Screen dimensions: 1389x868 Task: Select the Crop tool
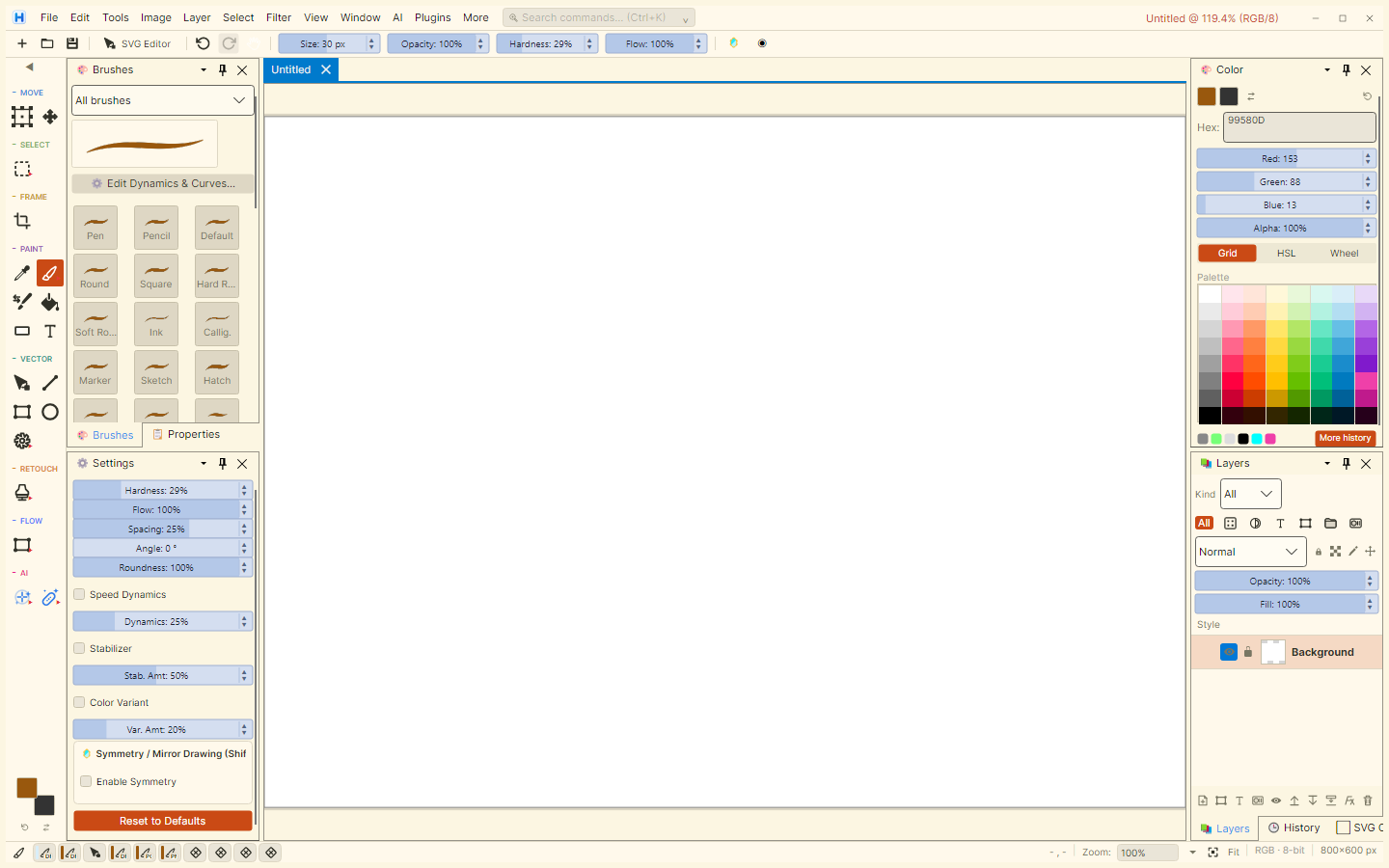[x=22, y=222]
